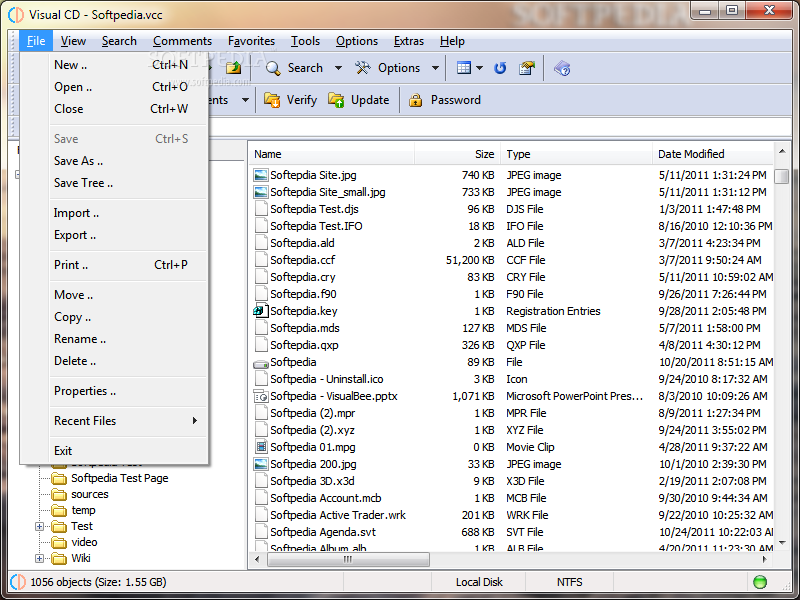Click the video folder icon in tree
This screenshot has height=600, width=800.
coord(59,542)
